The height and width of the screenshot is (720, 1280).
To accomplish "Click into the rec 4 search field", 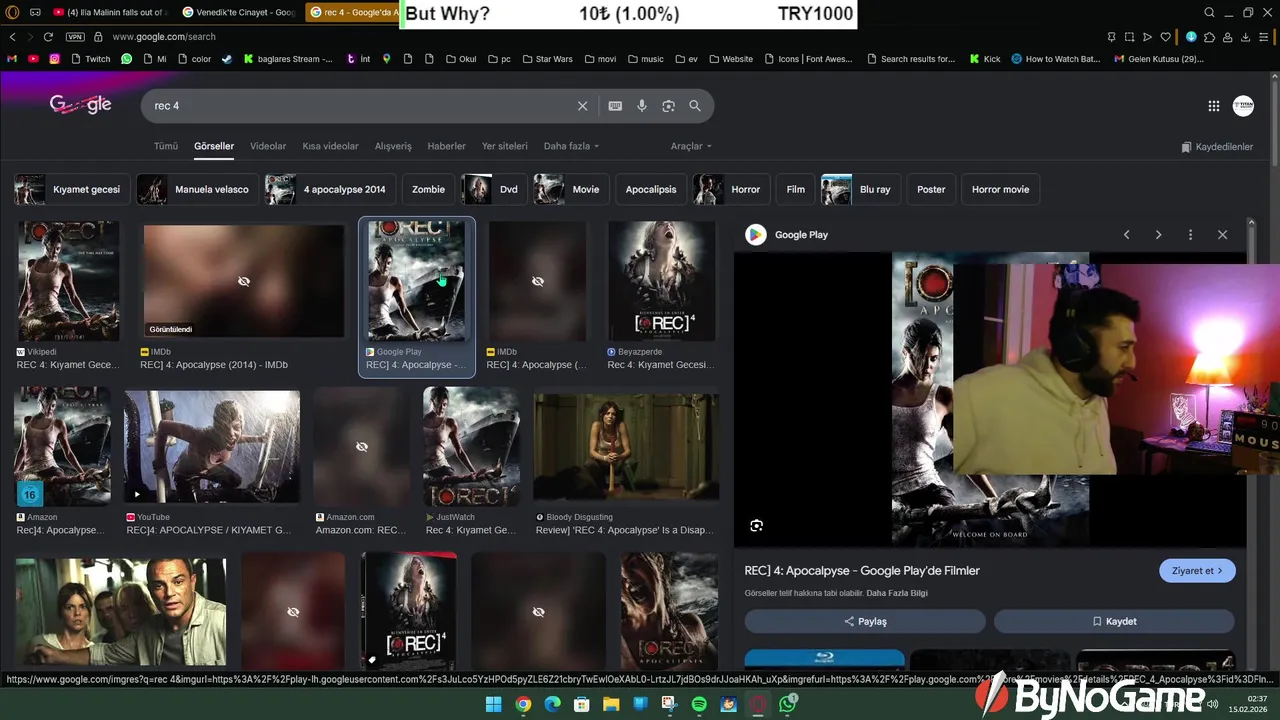I will pos(360,106).
